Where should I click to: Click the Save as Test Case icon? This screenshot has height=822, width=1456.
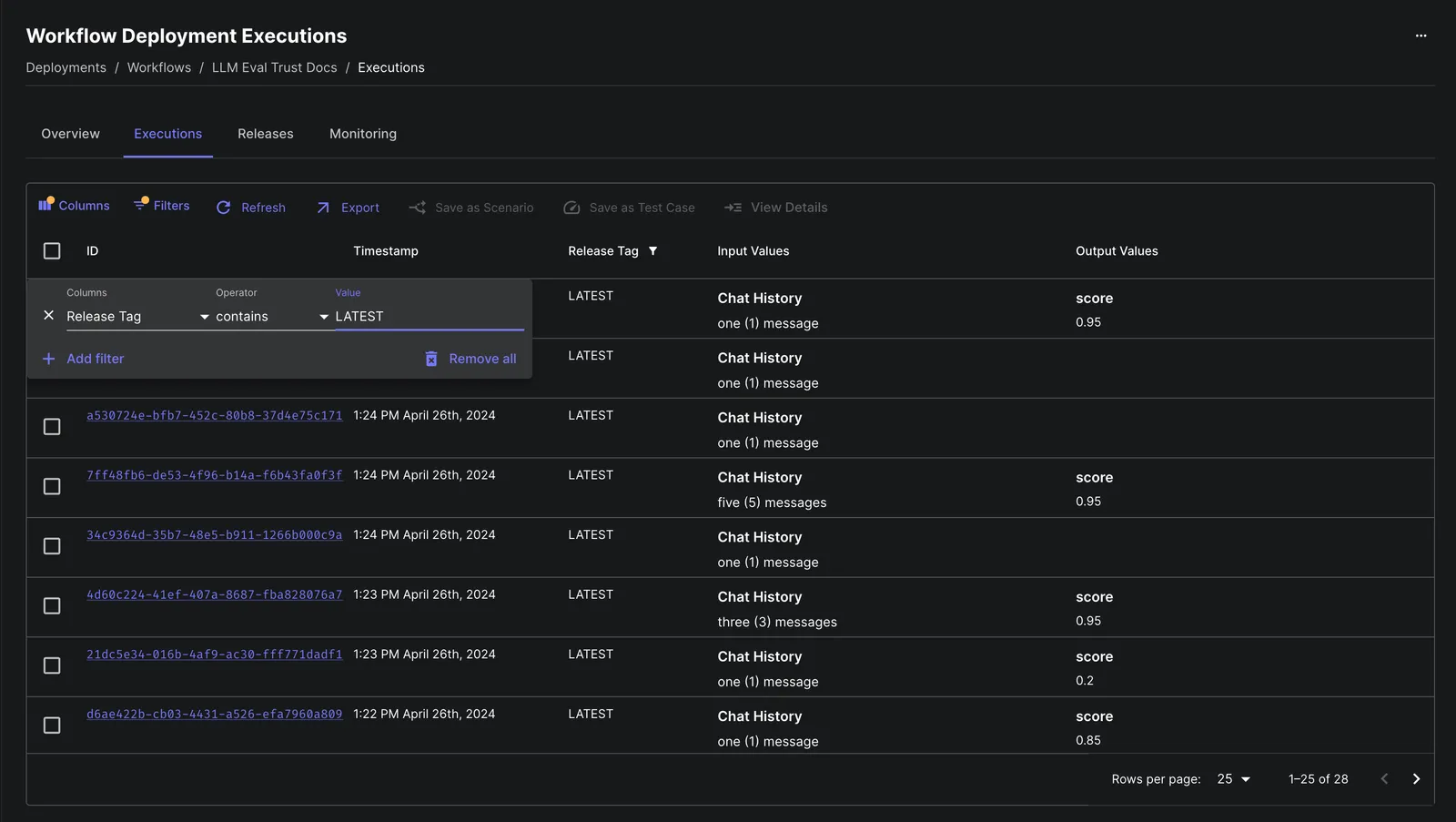click(x=571, y=208)
